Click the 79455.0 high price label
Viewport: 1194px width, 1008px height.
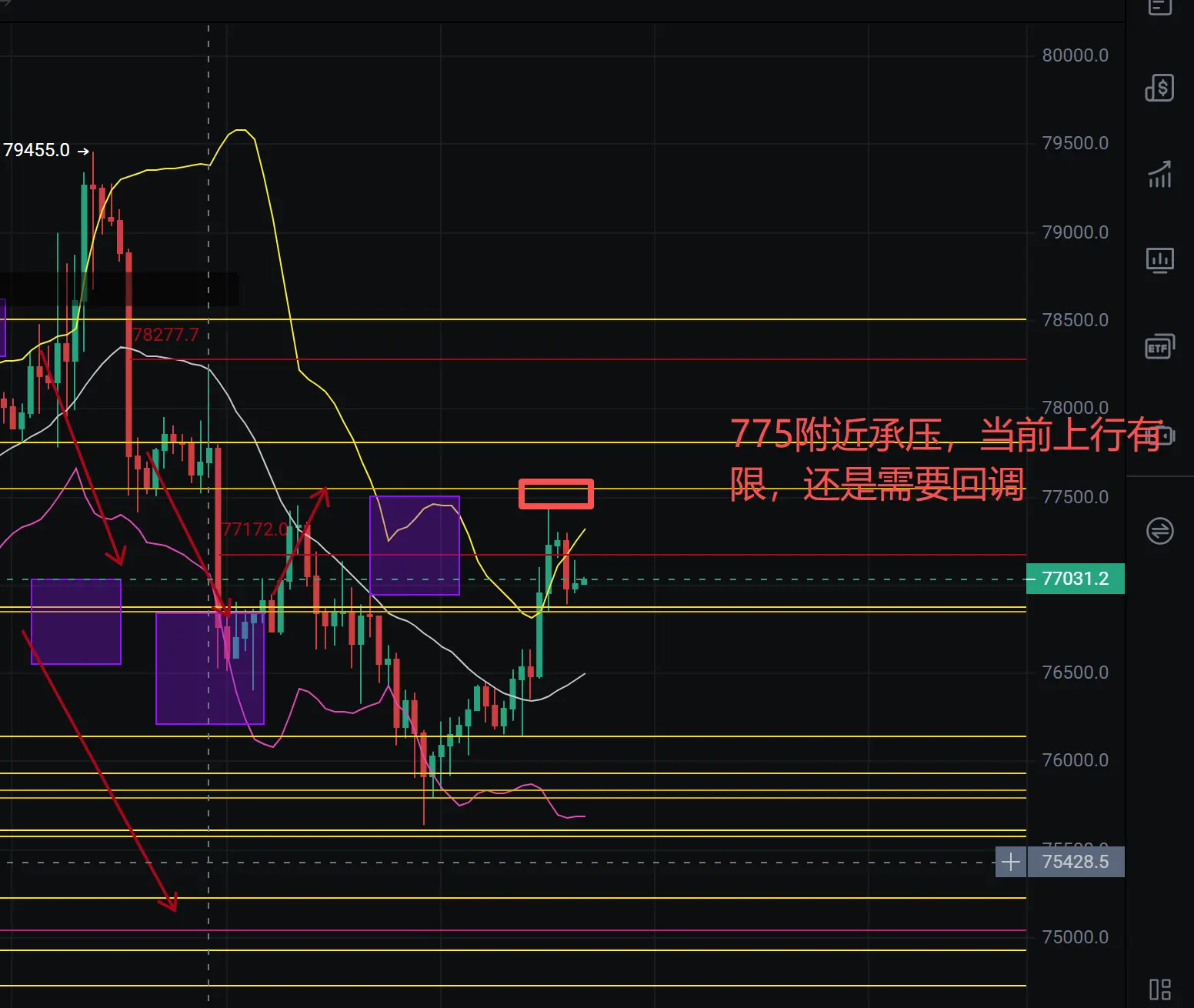tap(37, 150)
